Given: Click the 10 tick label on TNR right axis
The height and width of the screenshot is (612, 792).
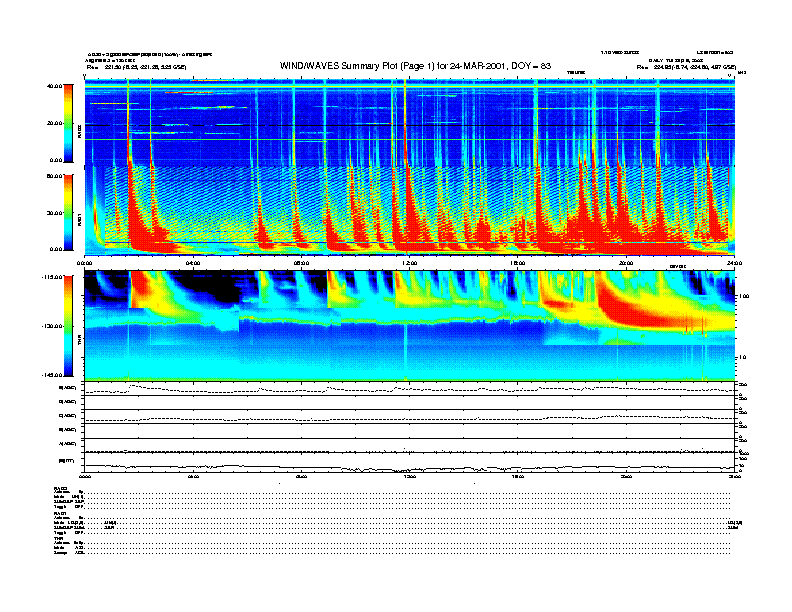Looking at the screenshot, I should point(742,357).
